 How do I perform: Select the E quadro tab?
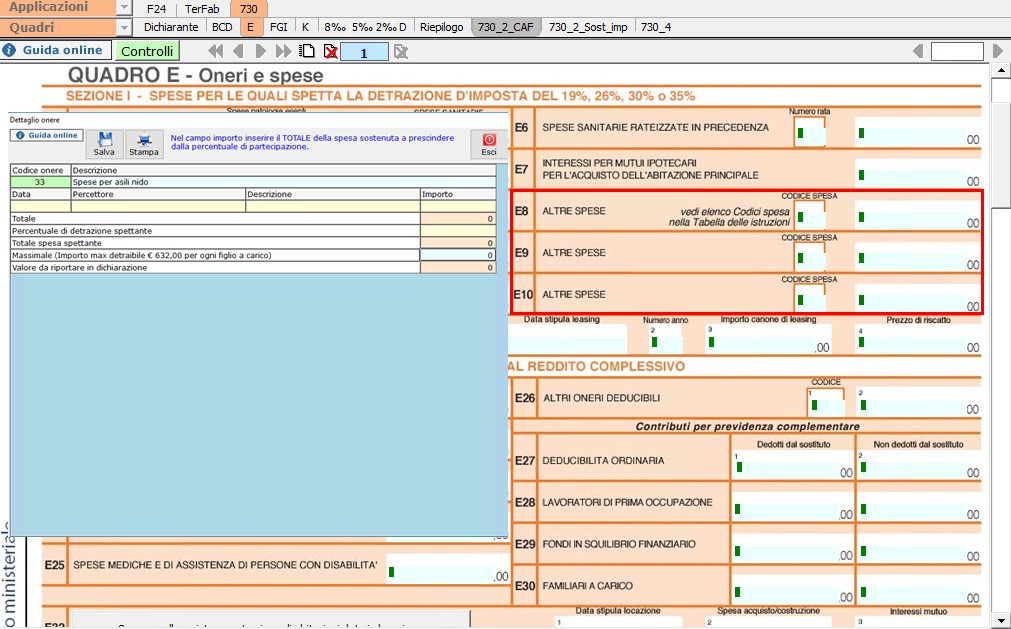click(250, 27)
